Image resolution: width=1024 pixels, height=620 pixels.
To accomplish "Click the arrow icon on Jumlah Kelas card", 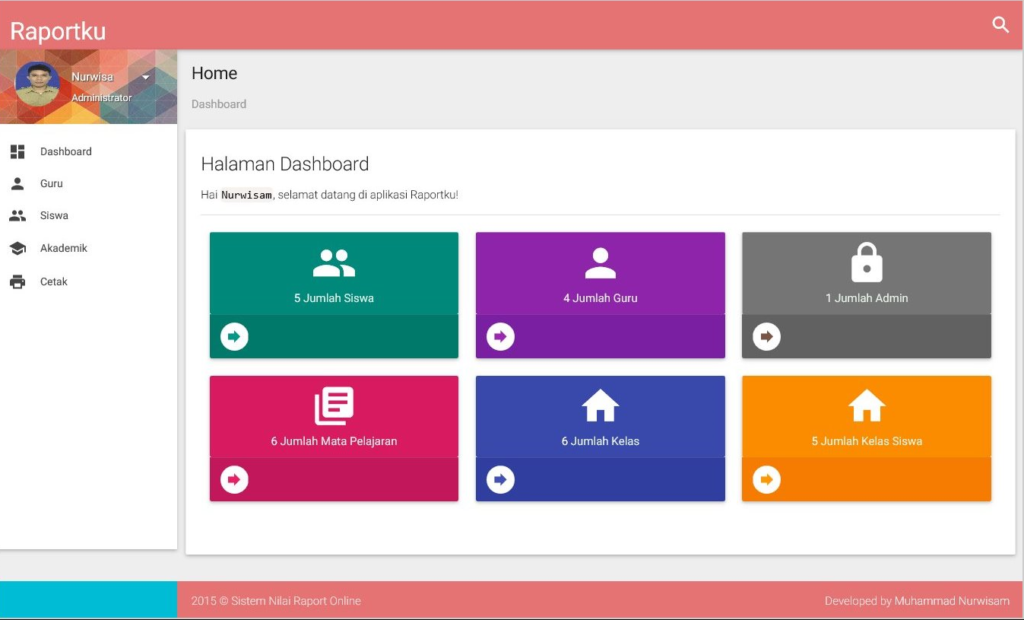I will pyautogui.click(x=500, y=480).
